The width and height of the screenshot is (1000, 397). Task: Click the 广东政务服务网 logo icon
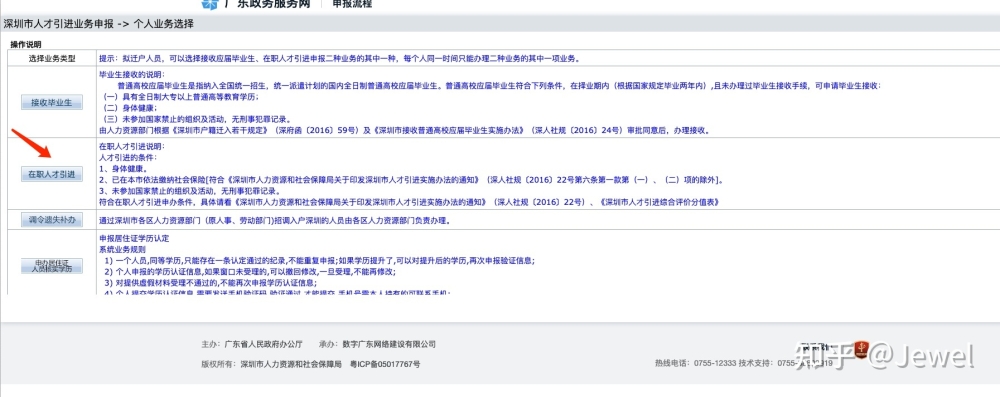tap(210, 4)
